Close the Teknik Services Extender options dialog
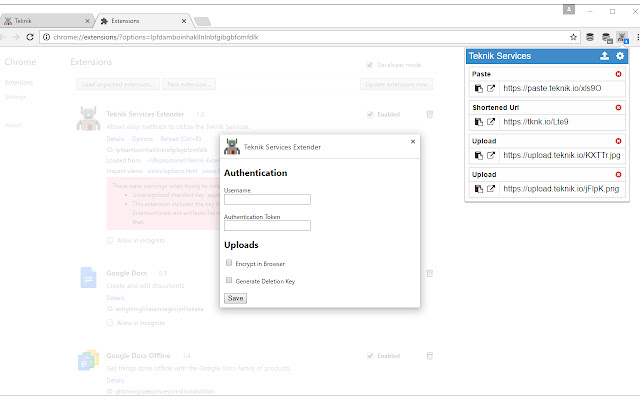Viewport: 640px width, 400px height. pos(413,141)
